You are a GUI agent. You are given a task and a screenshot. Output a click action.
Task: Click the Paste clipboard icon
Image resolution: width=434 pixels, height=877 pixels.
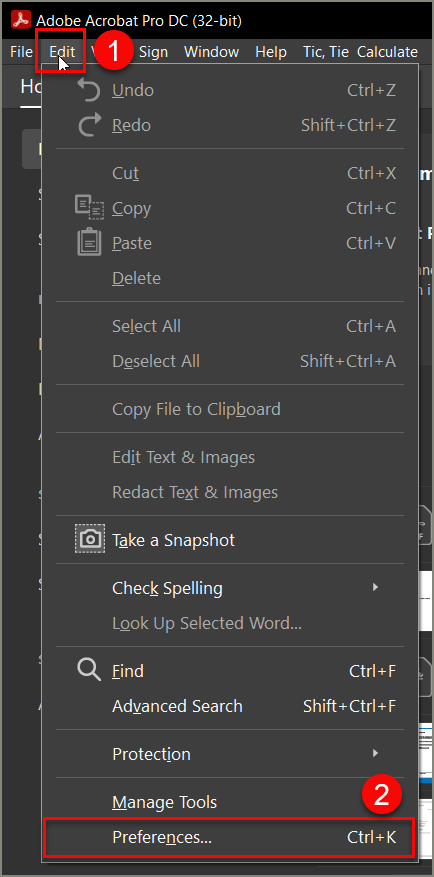point(89,243)
